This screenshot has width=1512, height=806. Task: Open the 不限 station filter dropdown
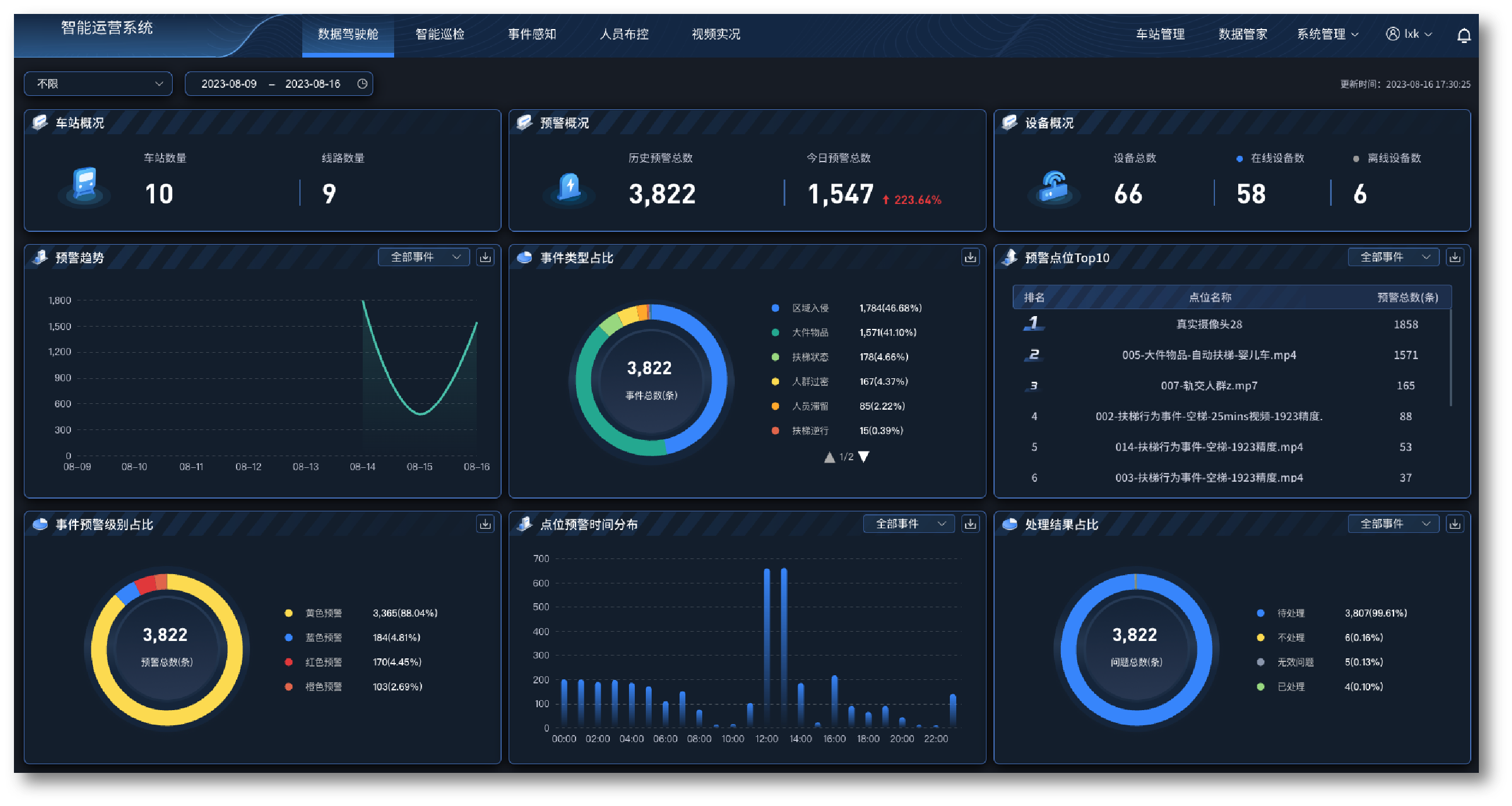tap(98, 84)
